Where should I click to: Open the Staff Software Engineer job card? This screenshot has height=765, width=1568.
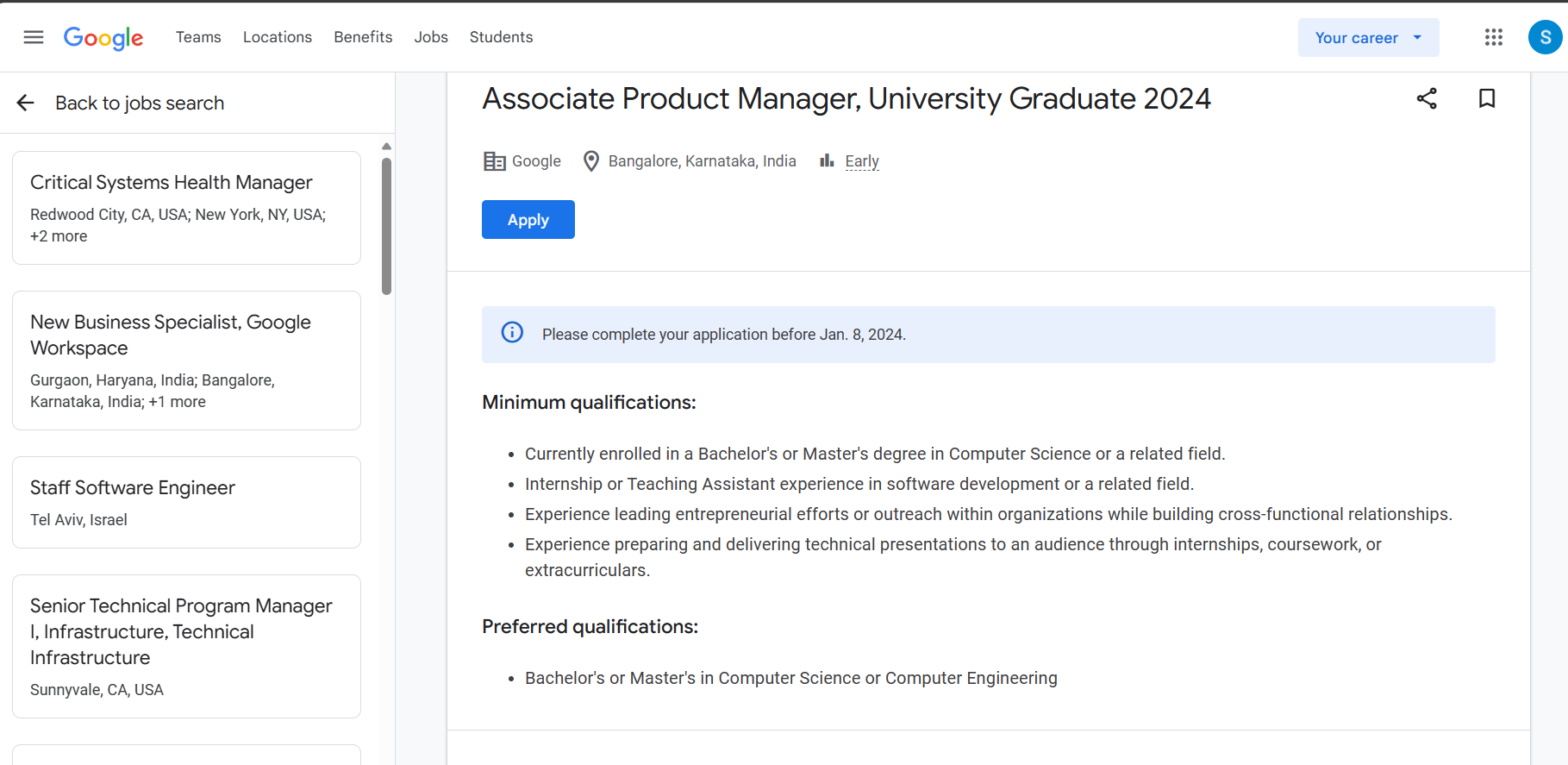coord(186,502)
